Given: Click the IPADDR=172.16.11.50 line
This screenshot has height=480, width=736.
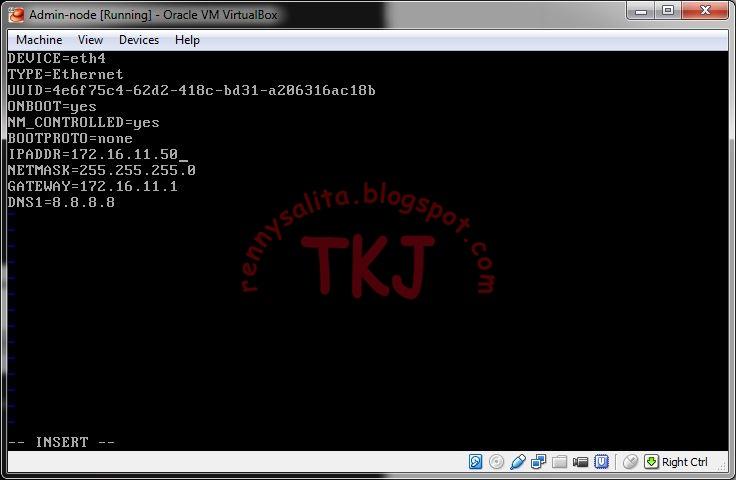Looking at the screenshot, I should (x=93, y=154).
